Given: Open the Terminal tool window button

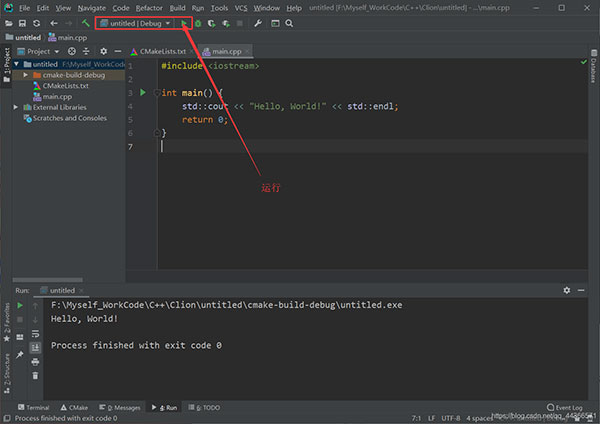Looking at the screenshot, I should [x=33, y=408].
